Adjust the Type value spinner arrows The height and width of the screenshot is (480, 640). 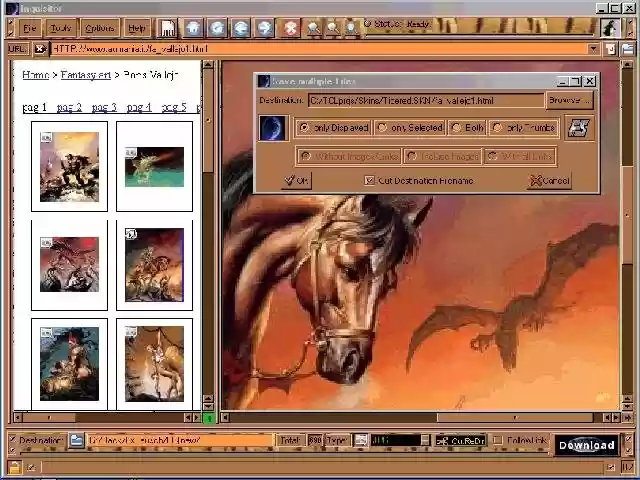coord(425,440)
